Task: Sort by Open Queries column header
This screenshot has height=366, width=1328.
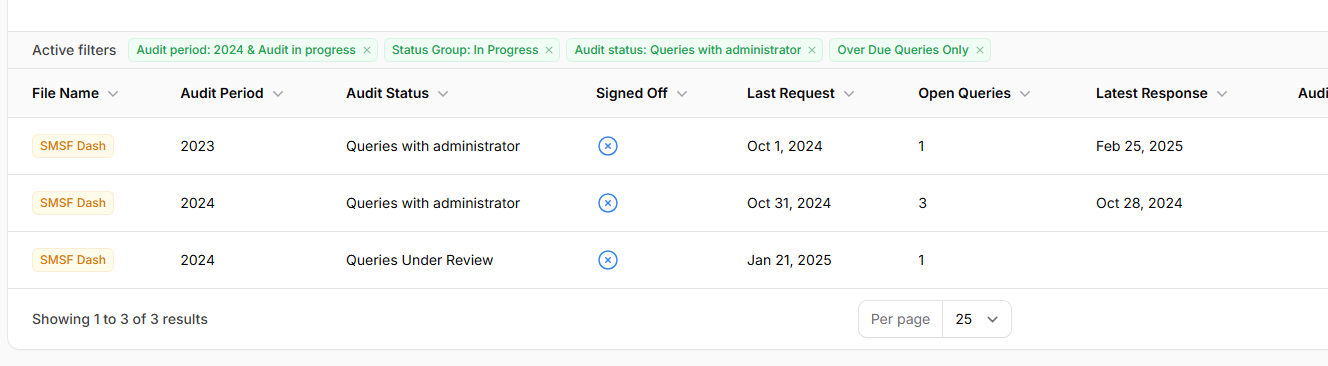Action: [975, 93]
